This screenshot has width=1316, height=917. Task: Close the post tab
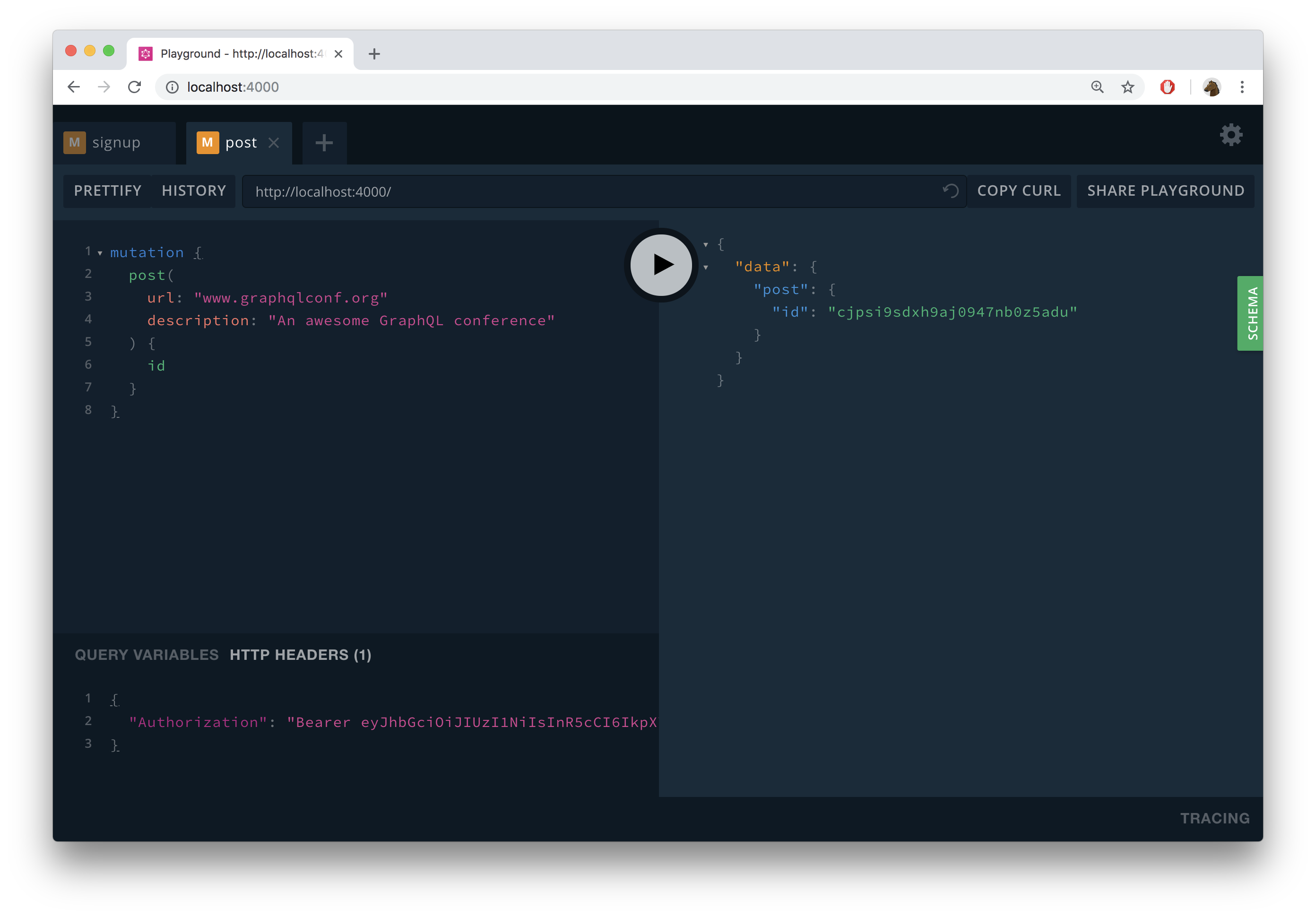tap(274, 143)
